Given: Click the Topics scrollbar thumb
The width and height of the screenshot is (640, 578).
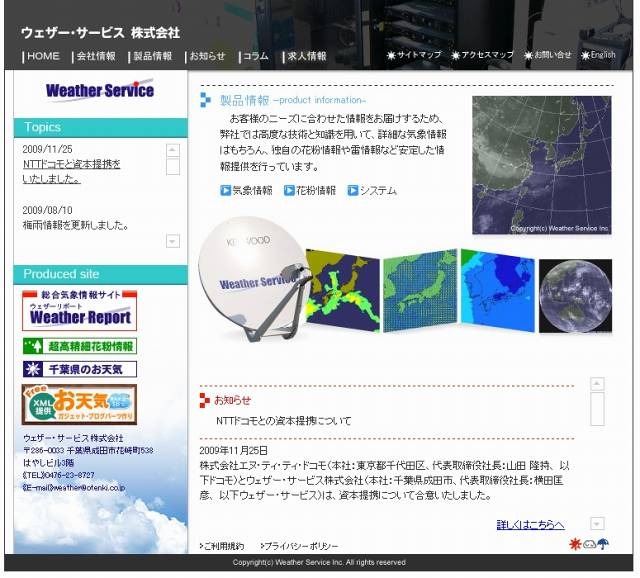Looking at the screenshot, I should pos(173,167).
